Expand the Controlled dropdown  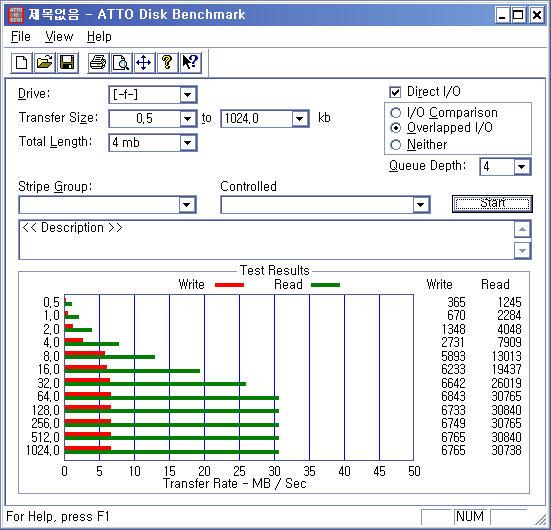tap(421, 205)
